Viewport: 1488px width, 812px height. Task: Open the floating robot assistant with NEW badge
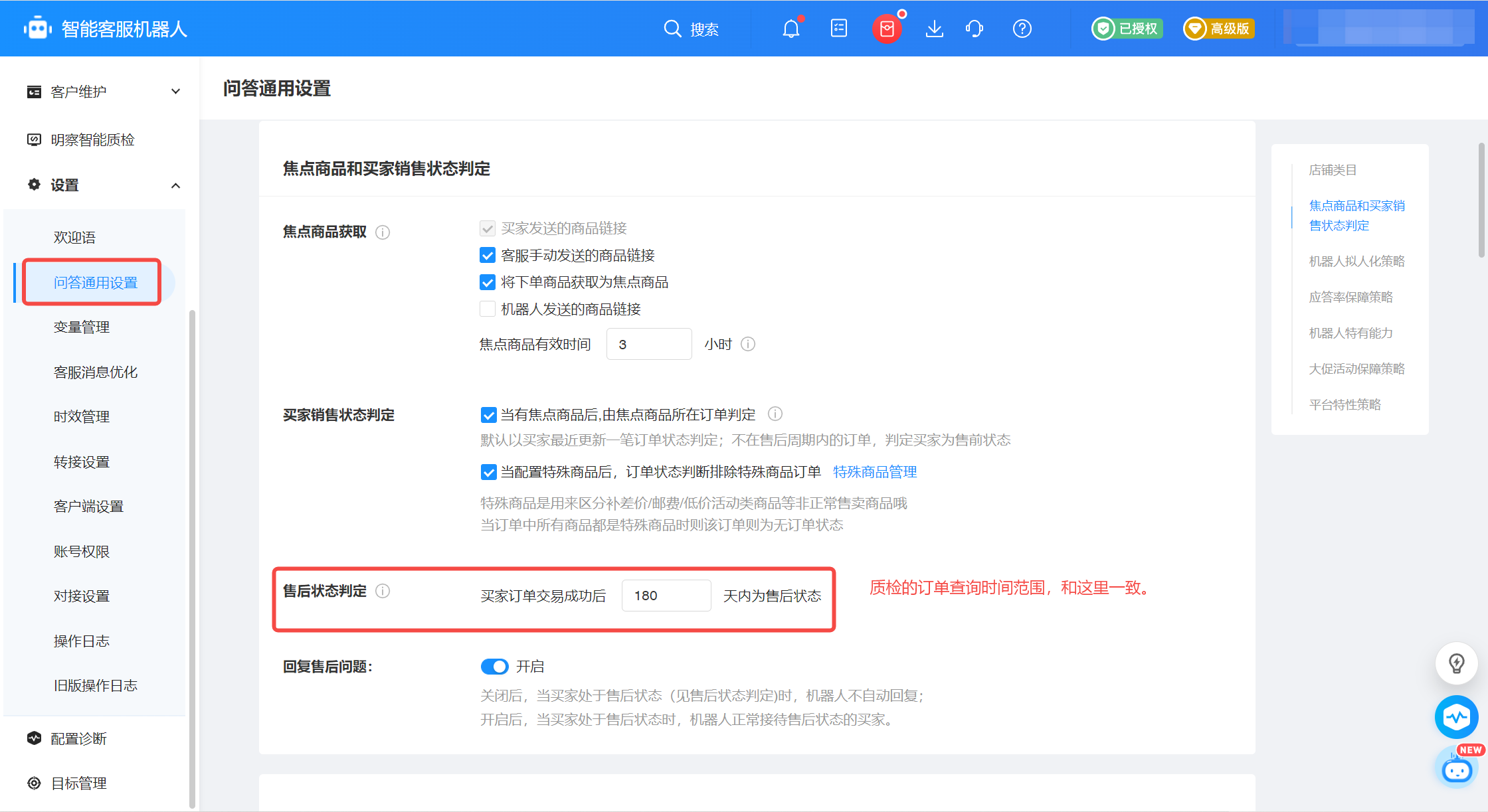pyautogui.click(x=1458, y=768)
